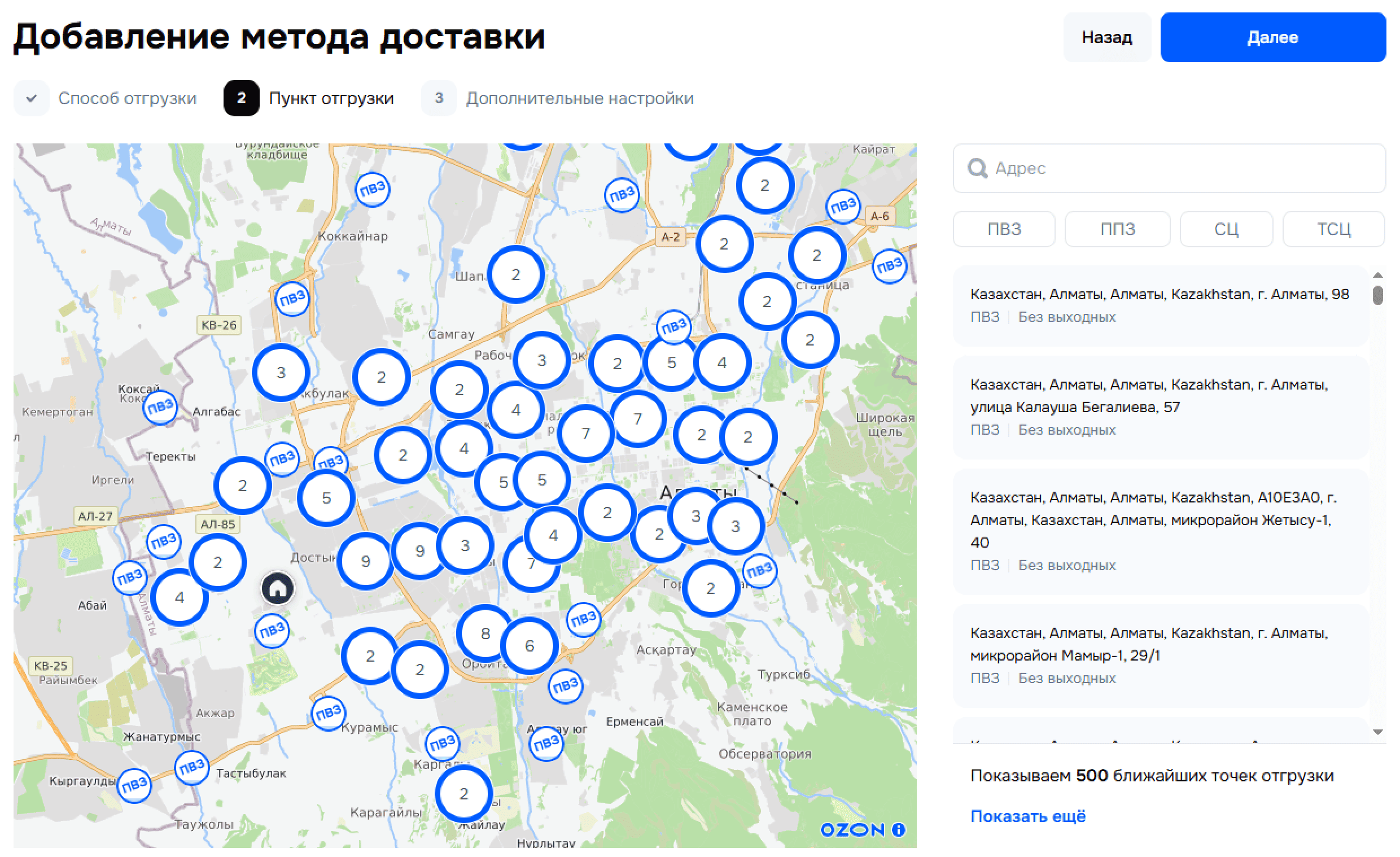Expand the cluster of 8 near Орбита
1400x857 pixels.
[x=485, y=633]
